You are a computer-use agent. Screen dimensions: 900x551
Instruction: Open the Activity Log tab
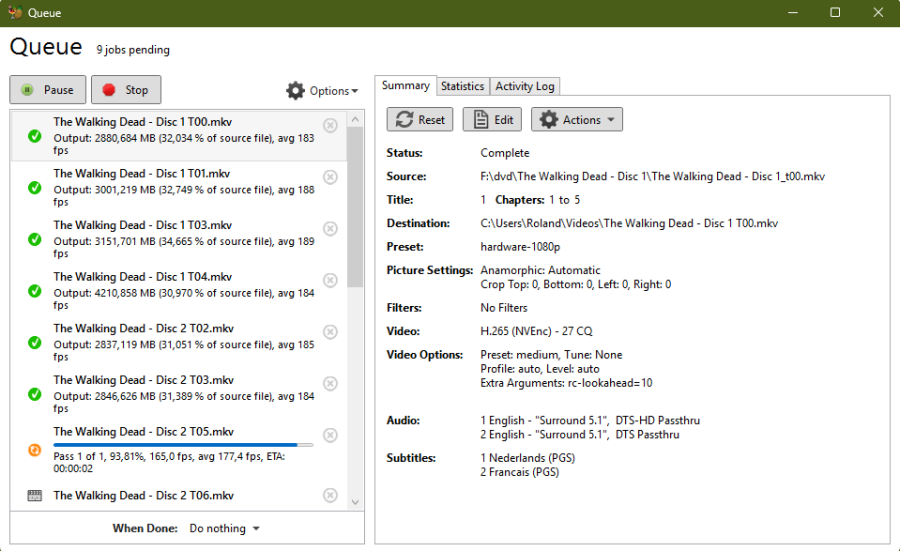(525, 86)
